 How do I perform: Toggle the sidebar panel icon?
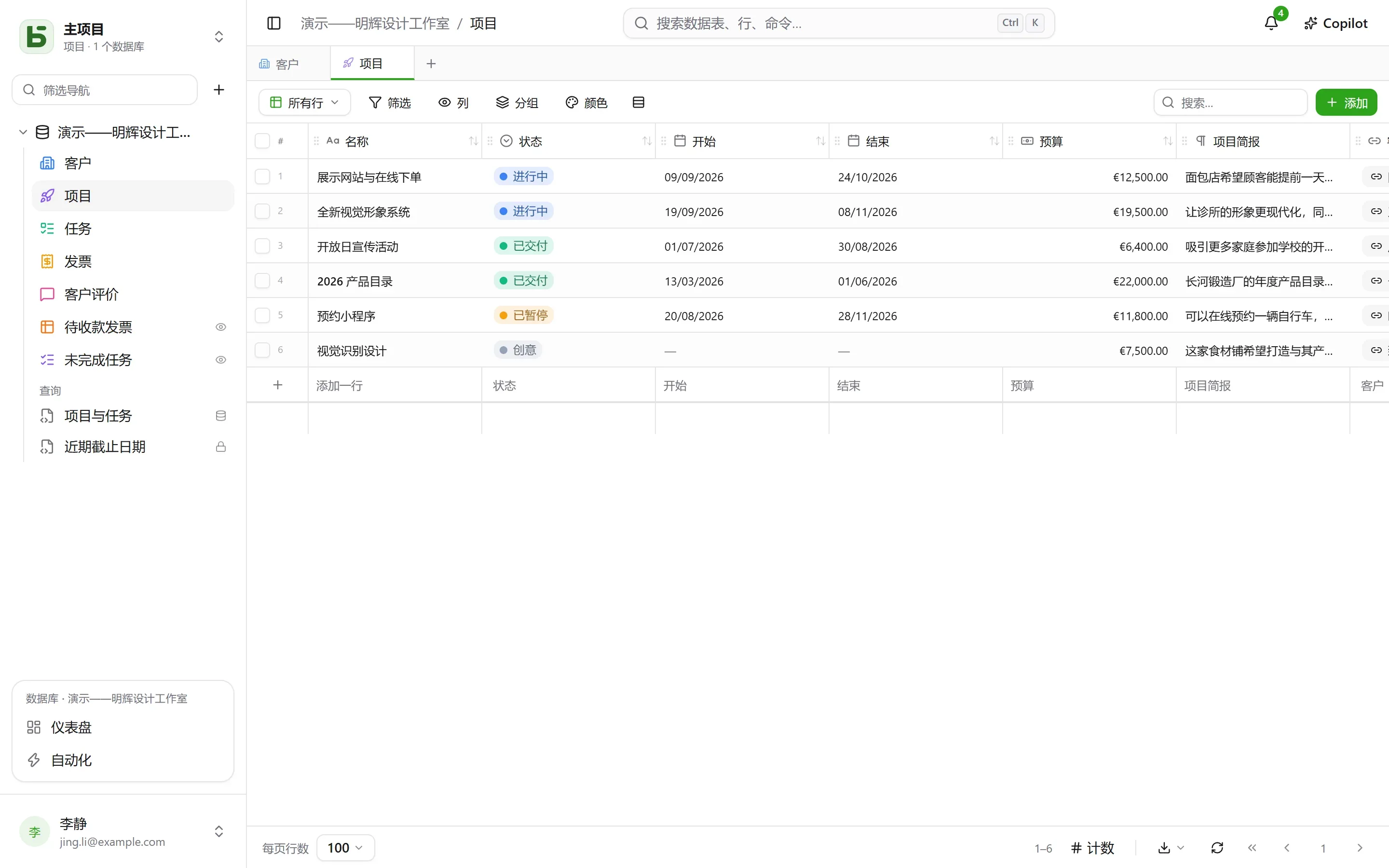(274, 23)
